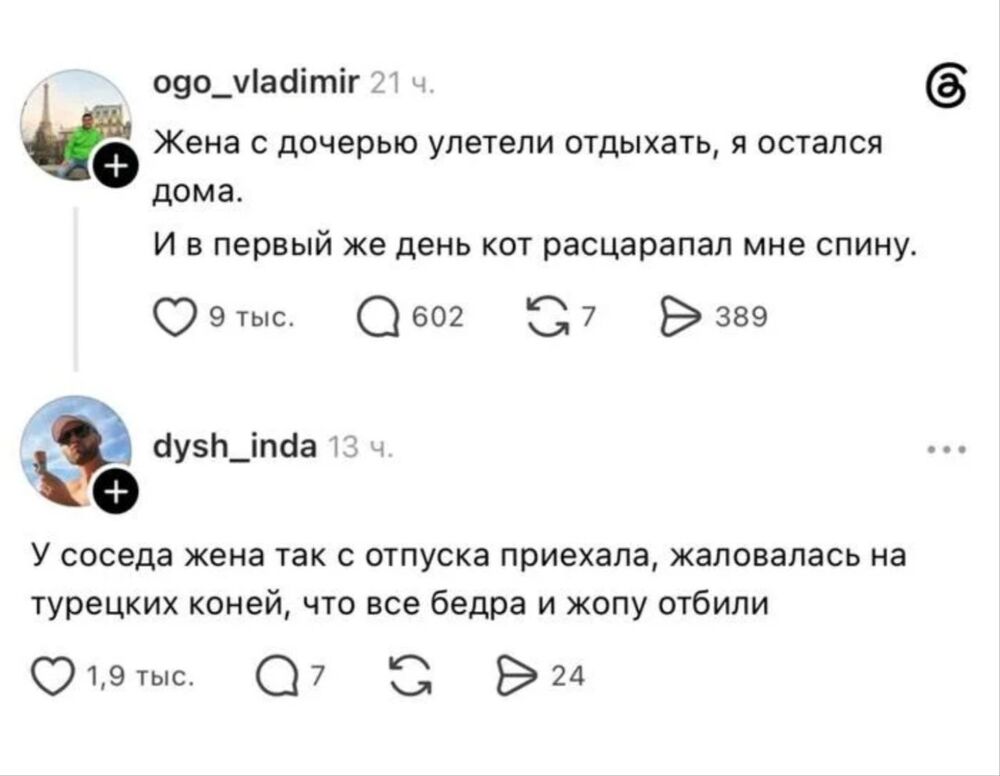Repost the dysh_inda reply
Image resolution: width=1000 pixels, height=776 pixels.
point(410,676)
